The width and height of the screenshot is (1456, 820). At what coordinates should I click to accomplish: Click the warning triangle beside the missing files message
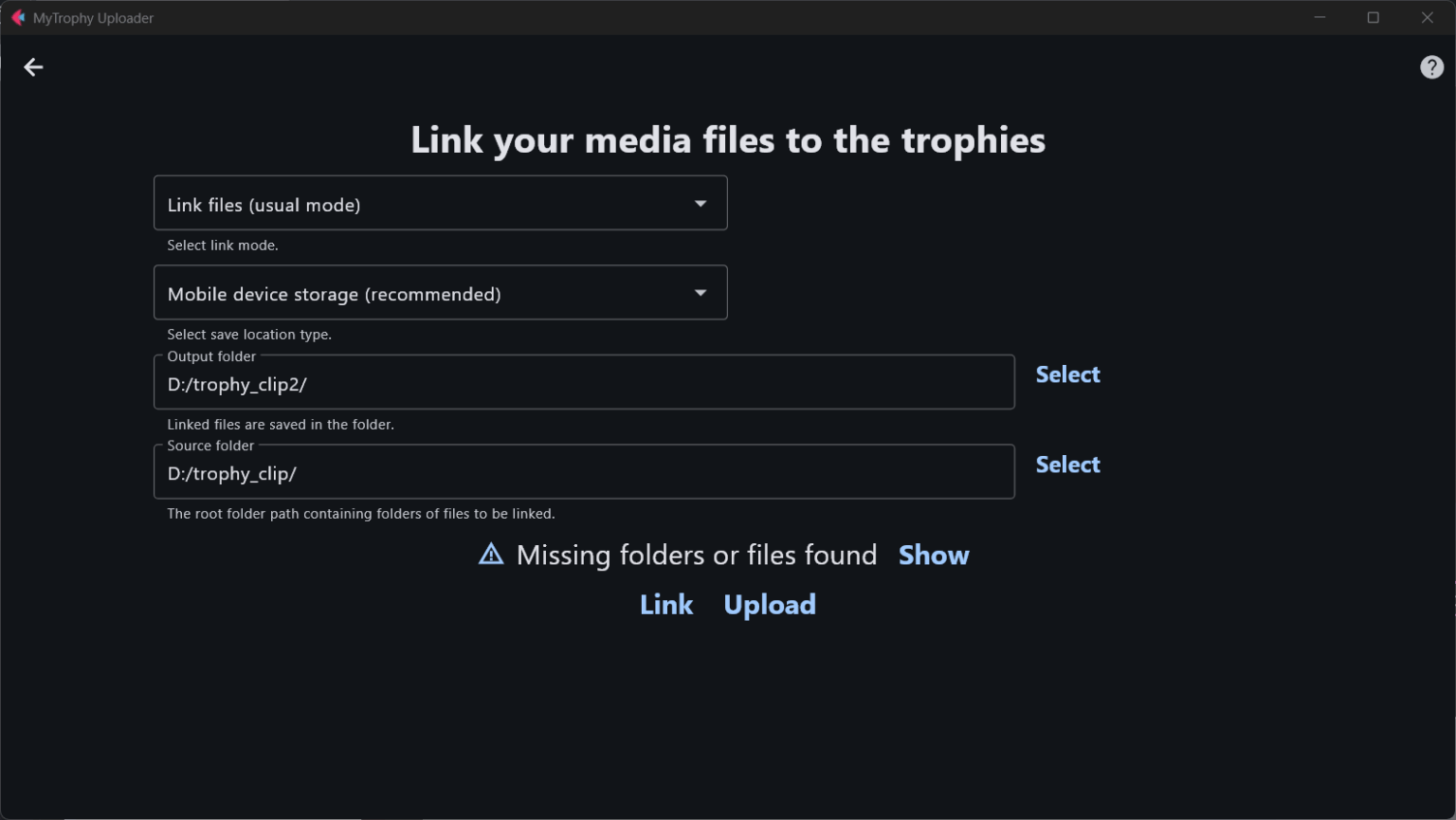pos(491,555)
